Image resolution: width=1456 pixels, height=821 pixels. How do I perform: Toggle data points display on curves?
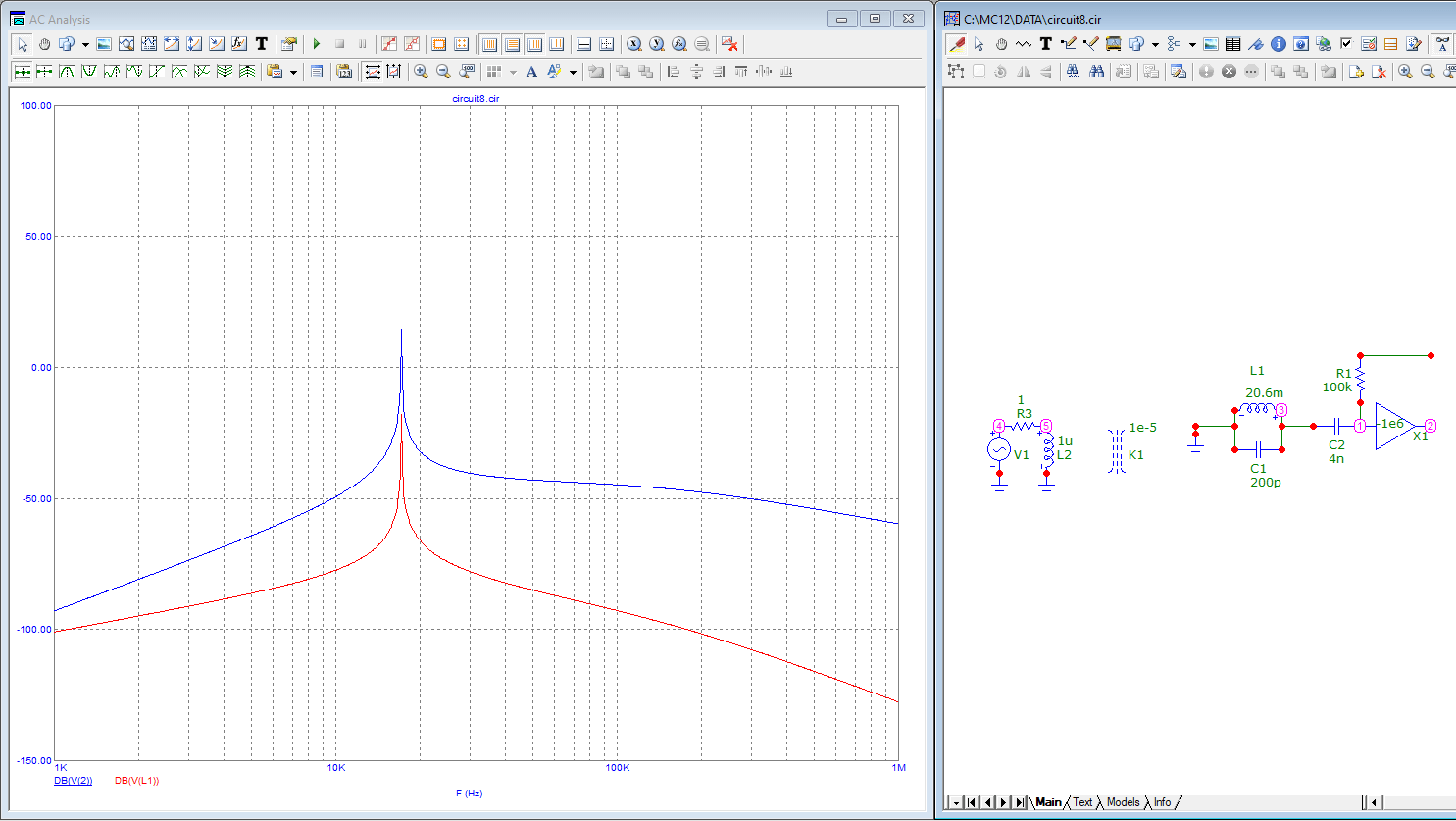[389, 44]
